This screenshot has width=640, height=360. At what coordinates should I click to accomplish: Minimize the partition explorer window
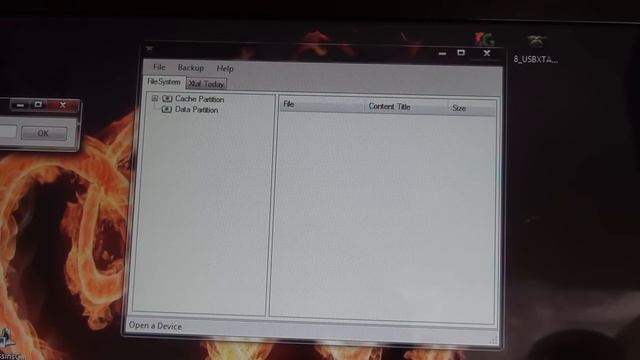(442, 53)
